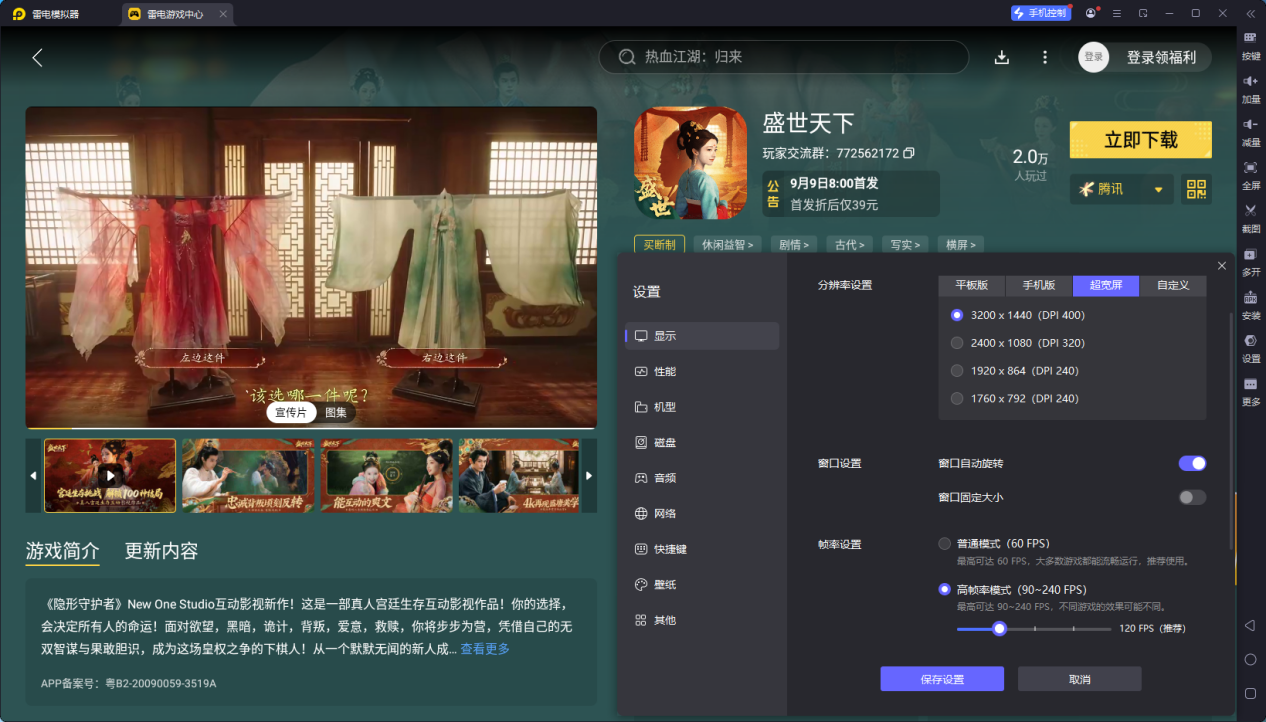
Task: Open the 剧情 category tag
Action: 794,244
